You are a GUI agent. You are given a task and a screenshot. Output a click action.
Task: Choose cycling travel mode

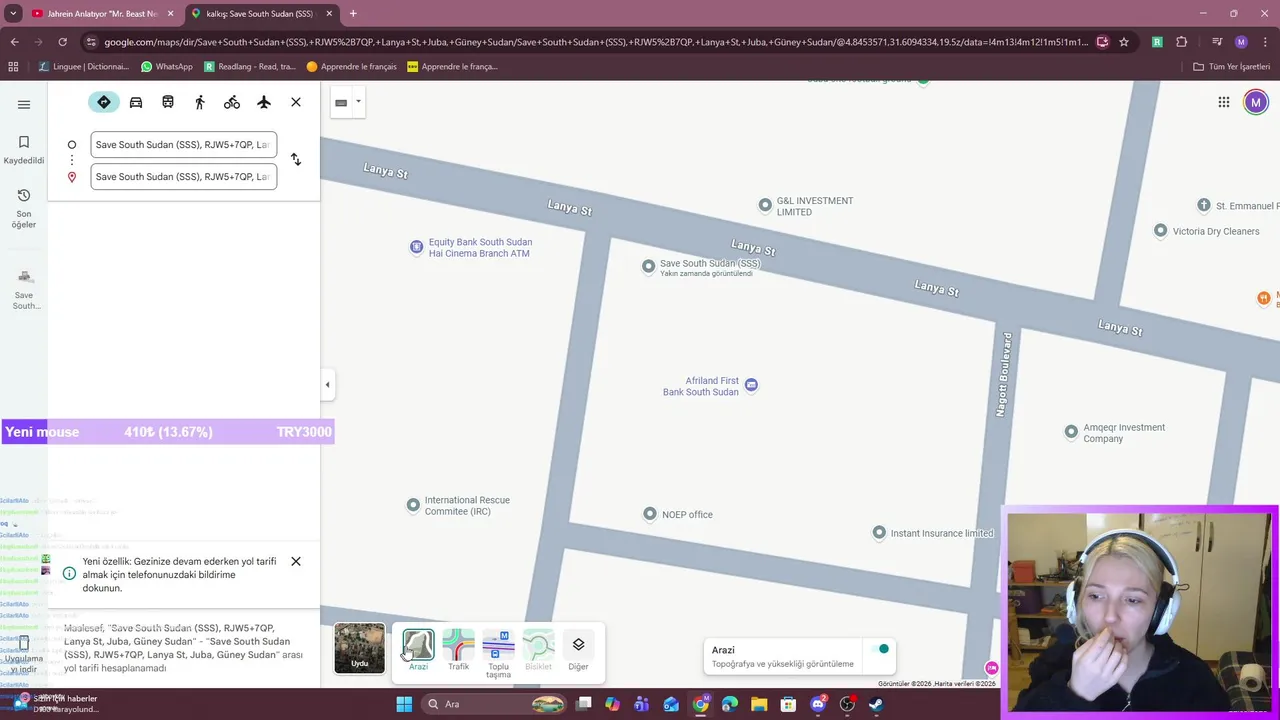(232, 102)
